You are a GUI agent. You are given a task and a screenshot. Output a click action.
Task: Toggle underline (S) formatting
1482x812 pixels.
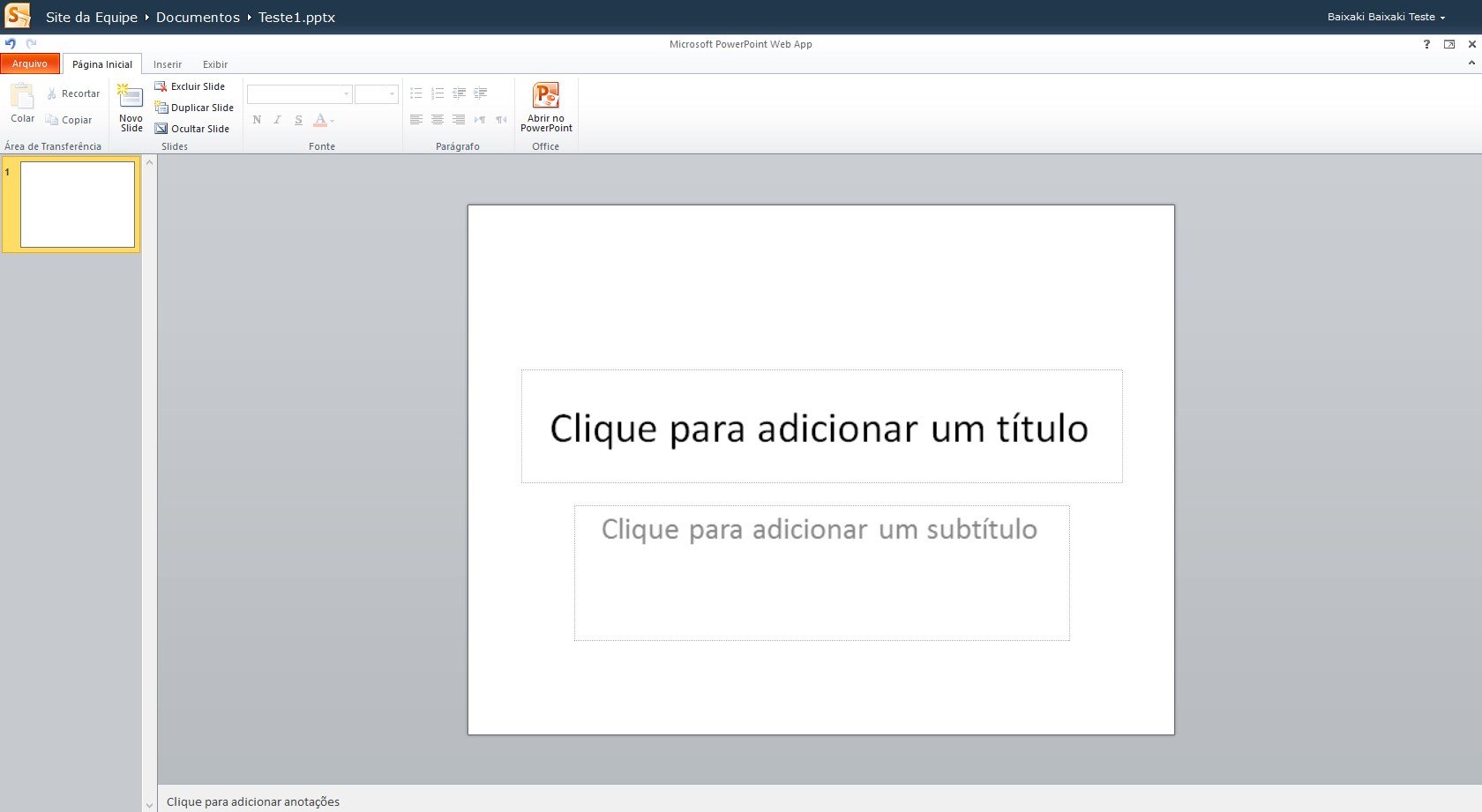click(x=298, y=120)
